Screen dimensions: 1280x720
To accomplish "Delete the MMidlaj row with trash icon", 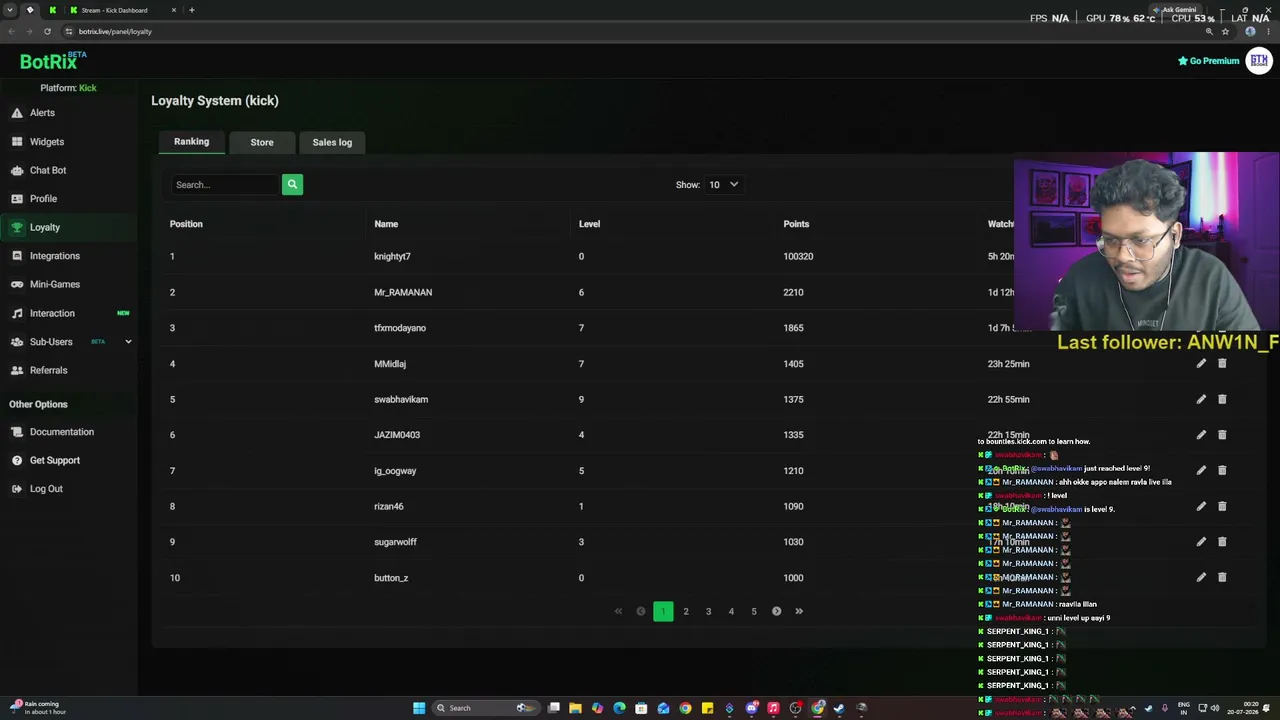I will [1222, 364].
